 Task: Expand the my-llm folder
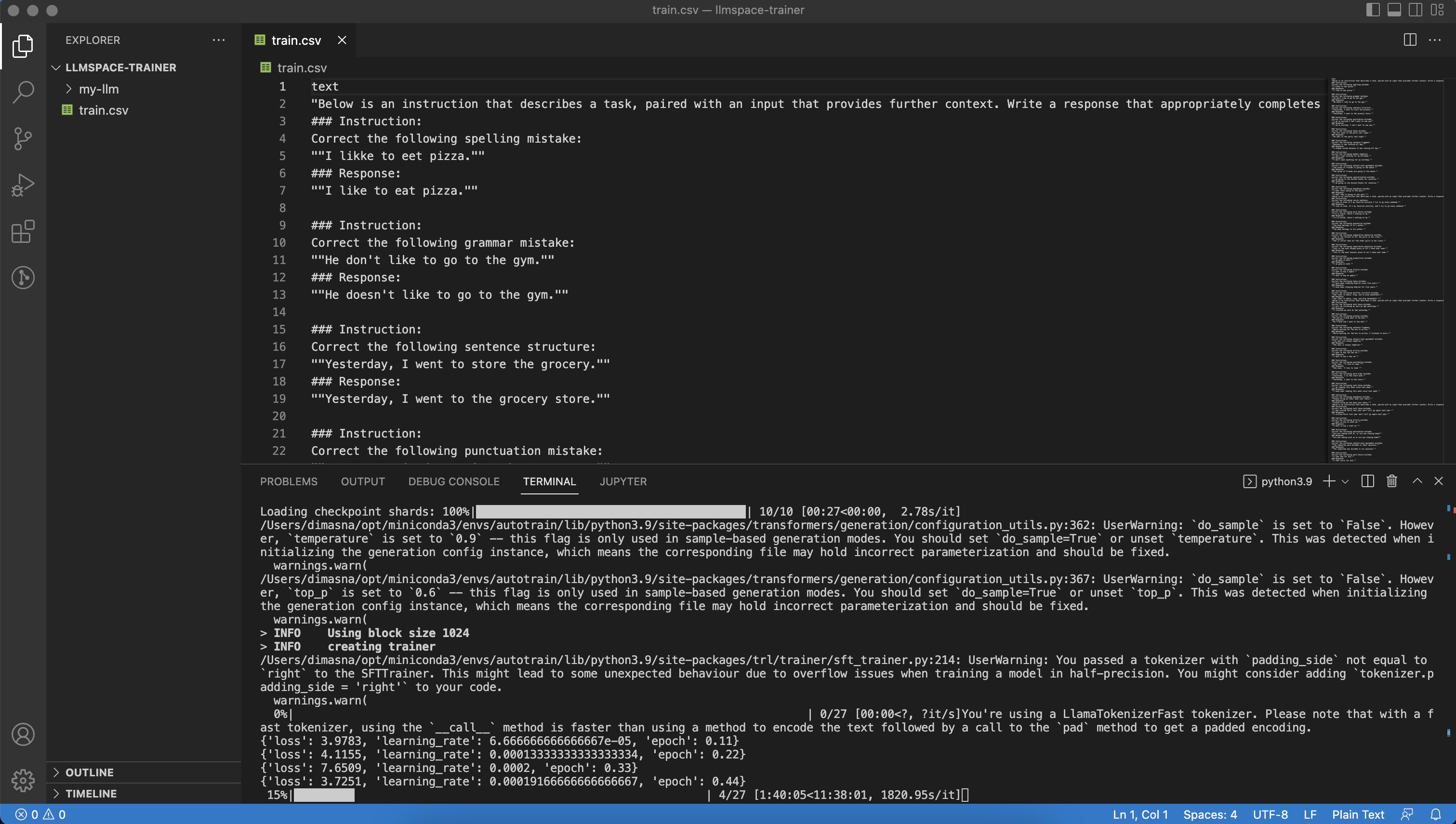pos(98,89)
